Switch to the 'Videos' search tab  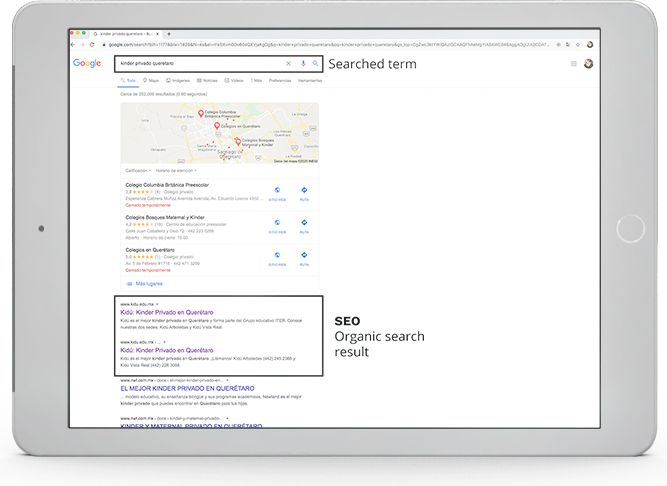tap(234, 80)
